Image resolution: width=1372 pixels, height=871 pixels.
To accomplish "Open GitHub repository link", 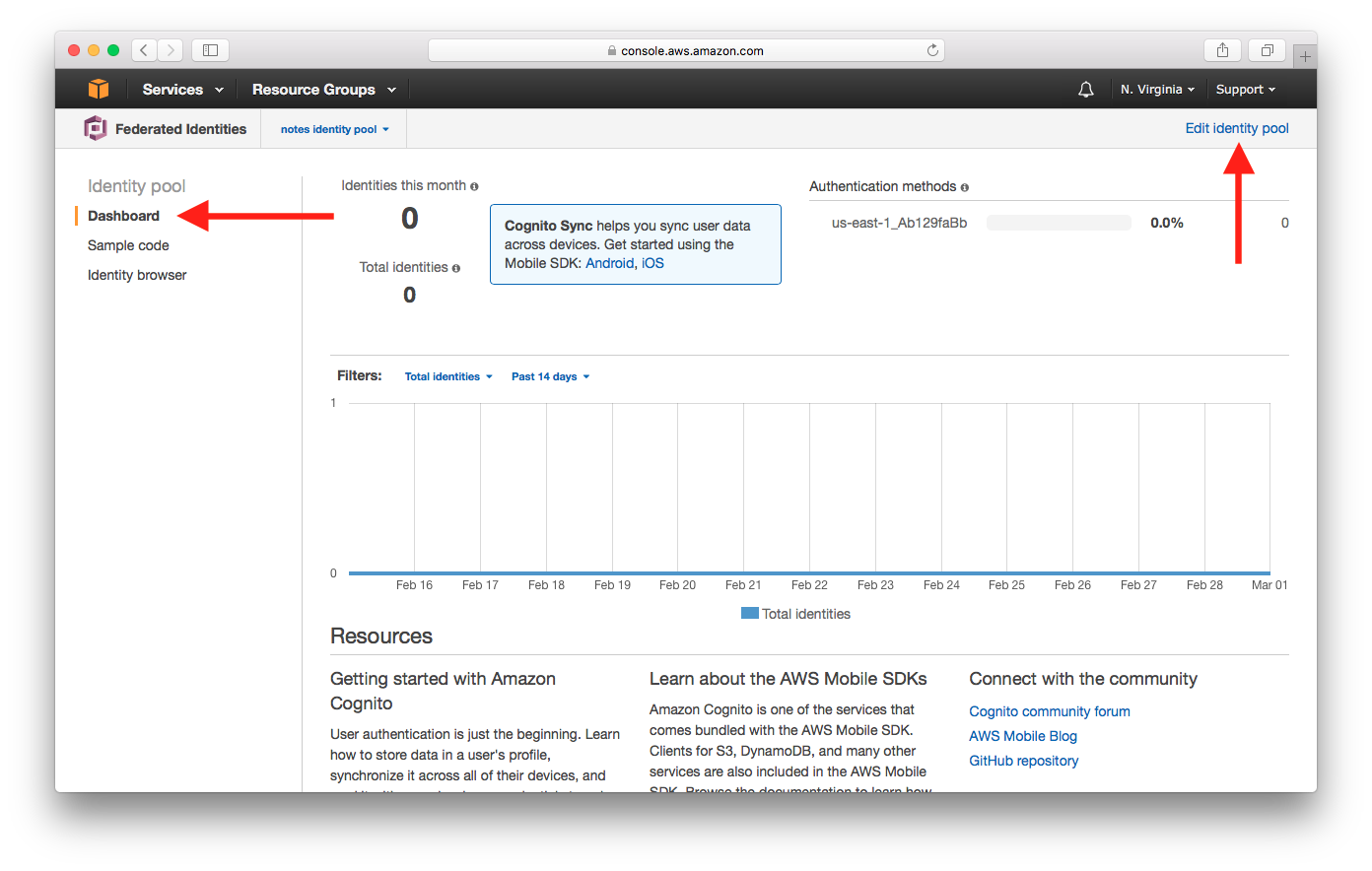I will pyautogui.click(x=1024, y=761).
